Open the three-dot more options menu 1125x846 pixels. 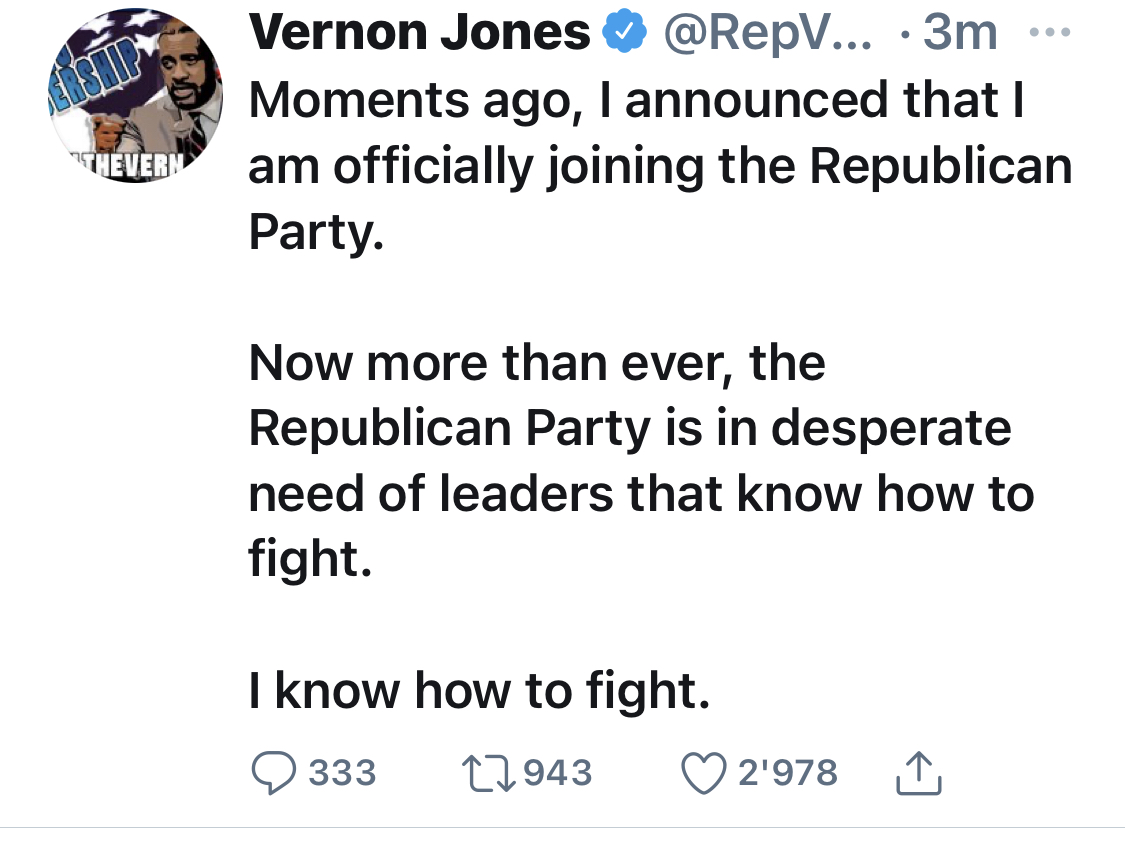1050,32
